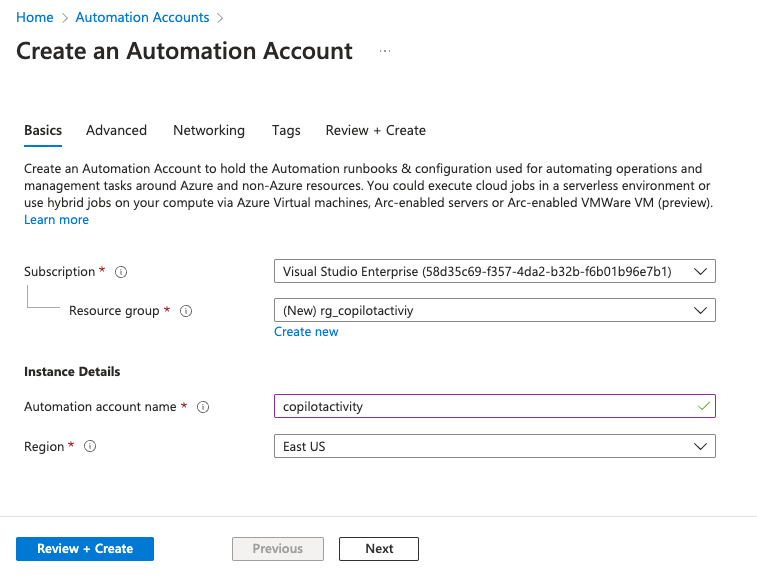
Task: Select the Basics tab
Action: [x=43, y=130]
